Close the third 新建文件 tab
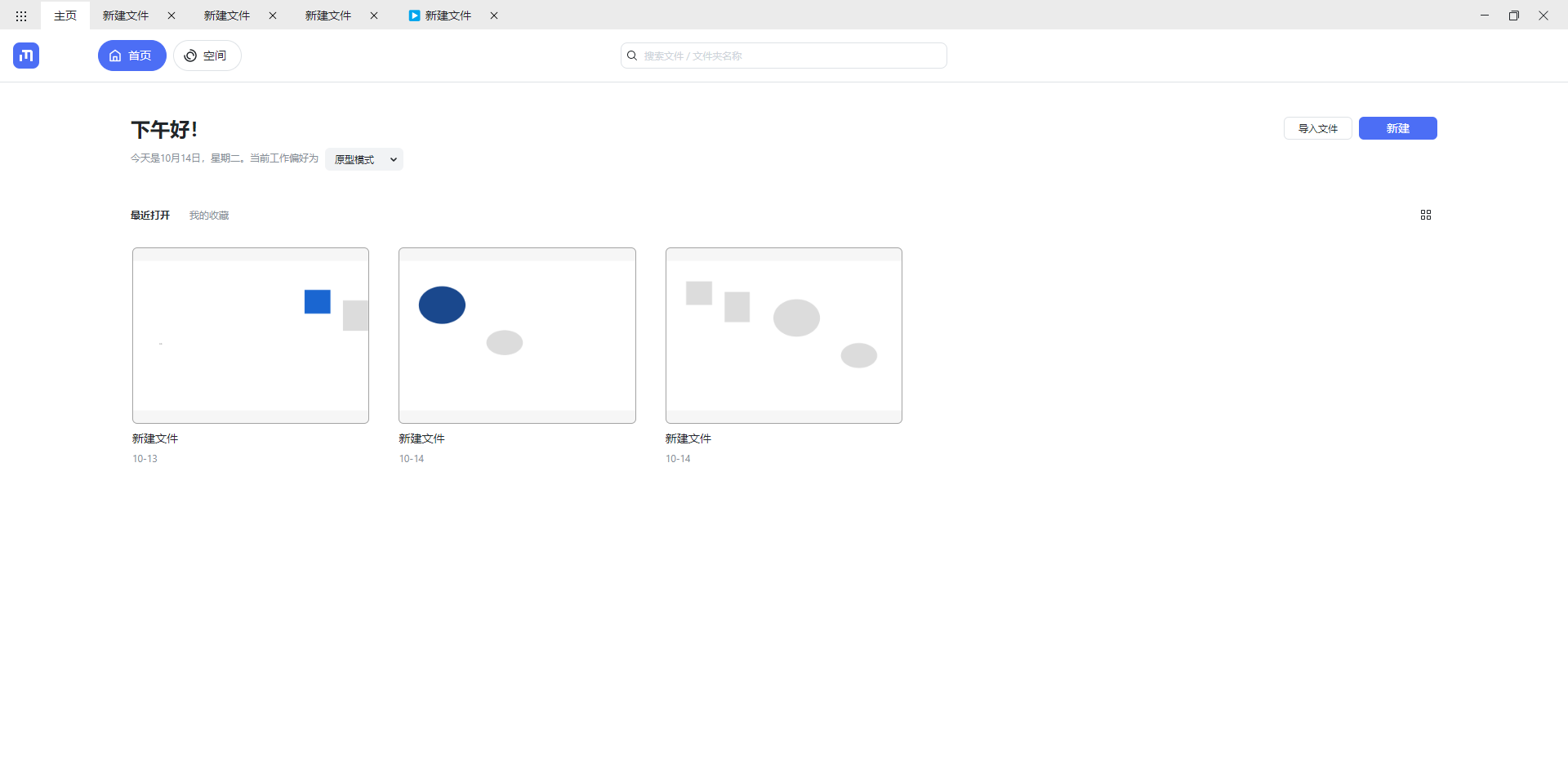Screen dimensions: 1568x770 pyautogui.click(x=374, y=16)
